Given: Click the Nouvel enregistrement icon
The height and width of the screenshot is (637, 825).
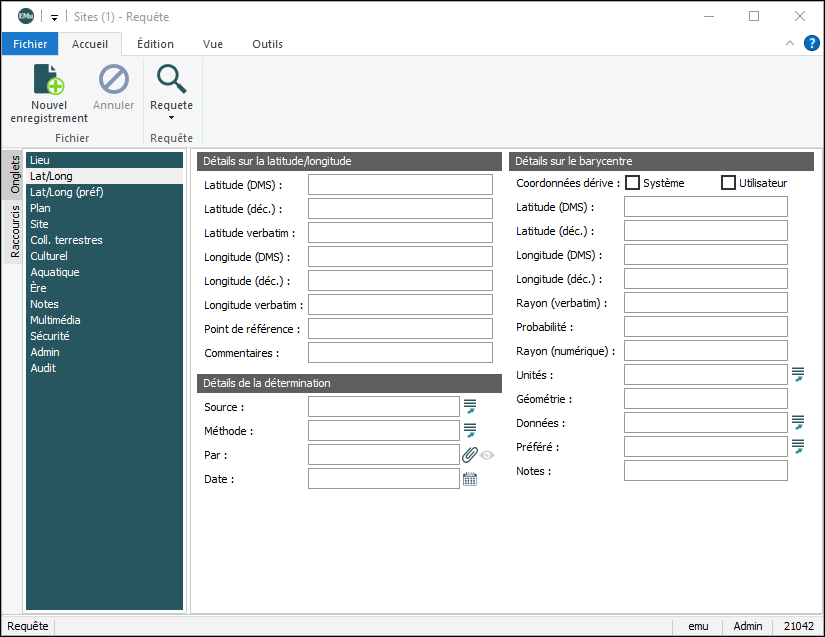Looking at the screenshot, I should click(x=49, y=80).
